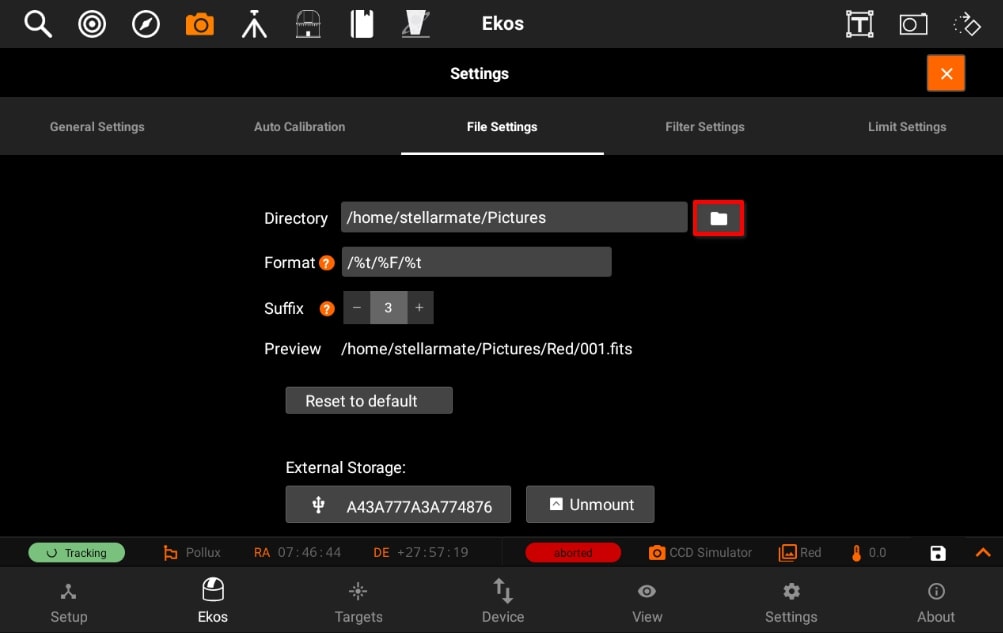Switch to the Filter Settings tab
Image resolution: width=1003 pixels, height=633 pixels.
click(704, 127)
